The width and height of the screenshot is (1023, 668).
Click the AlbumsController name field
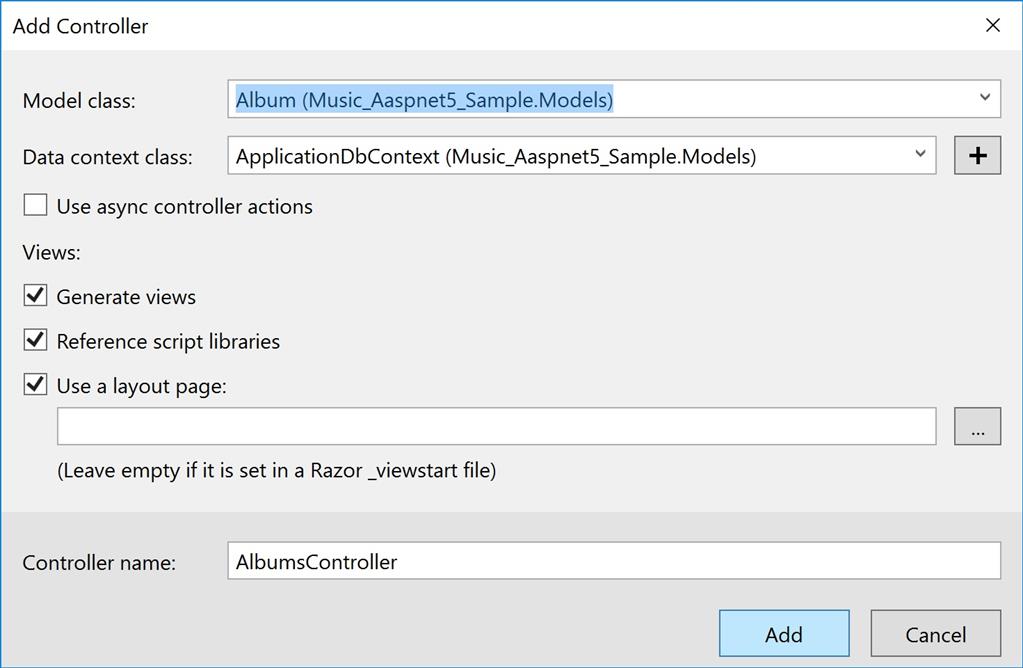coord(612,561)
